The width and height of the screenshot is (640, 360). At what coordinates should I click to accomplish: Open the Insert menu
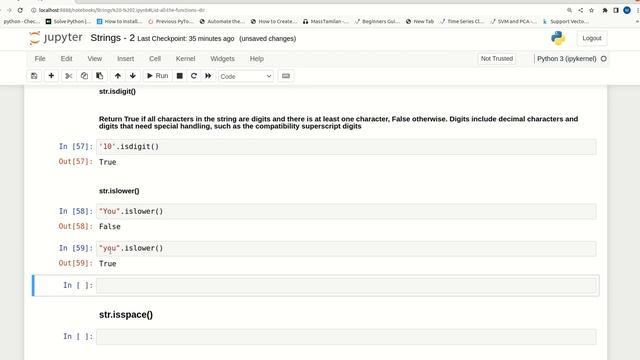[x=126, y=59]
